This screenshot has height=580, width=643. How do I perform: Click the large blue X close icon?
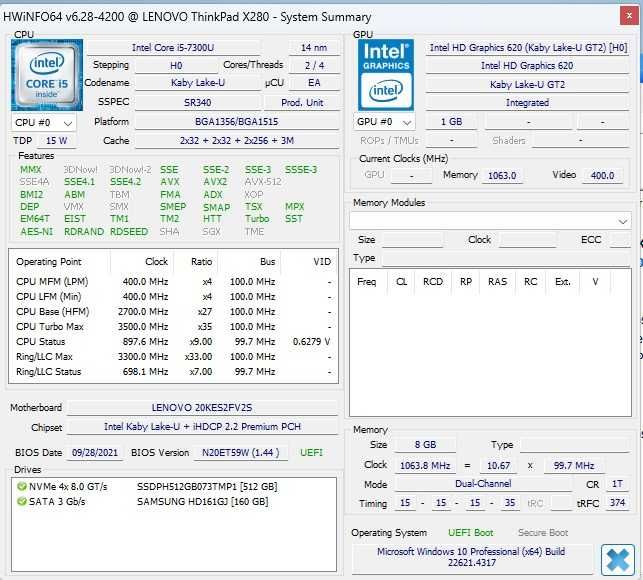click(x=618, y=560)
